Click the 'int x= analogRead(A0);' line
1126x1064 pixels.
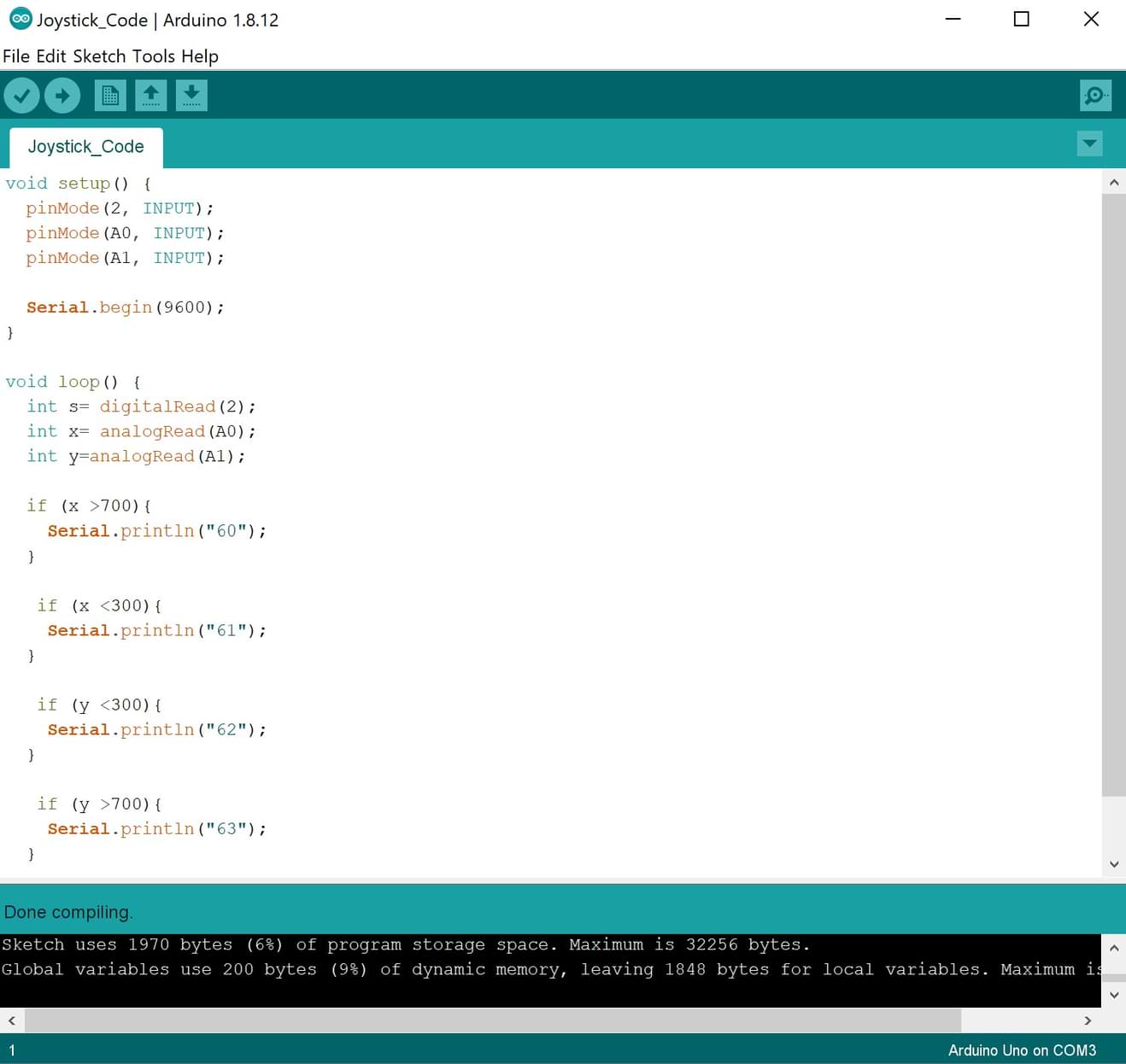pyautogui.click(x=141, y=431)
